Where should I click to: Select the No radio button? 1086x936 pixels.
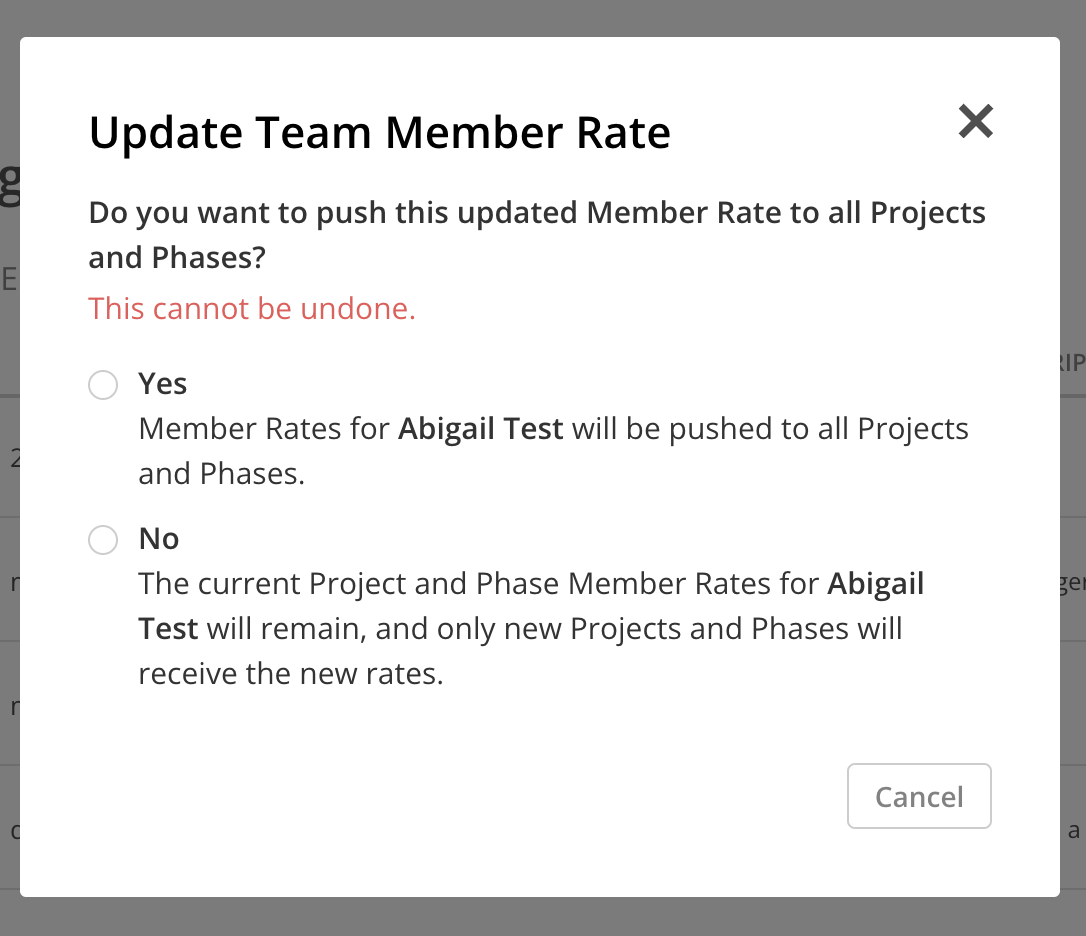[x=103, y=540]
